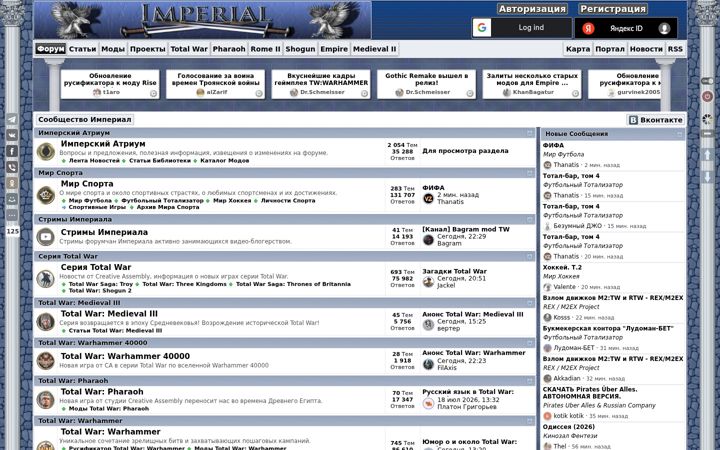Open the Сообщество Империал breadcrumb
The width and height of the screenshot is (720, 450).
pos(85,119)
